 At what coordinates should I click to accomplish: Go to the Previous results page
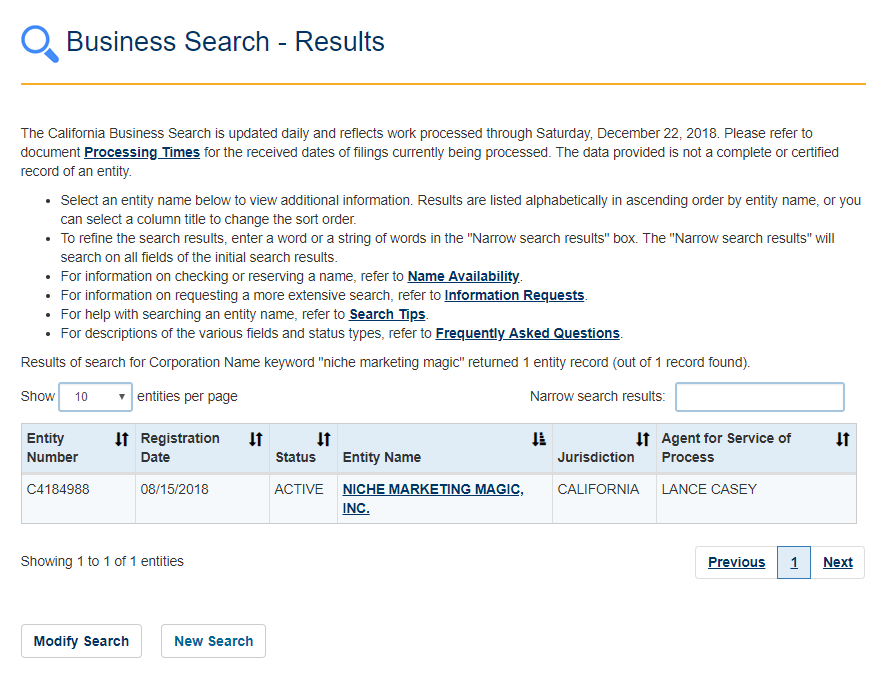pos(736,562)
